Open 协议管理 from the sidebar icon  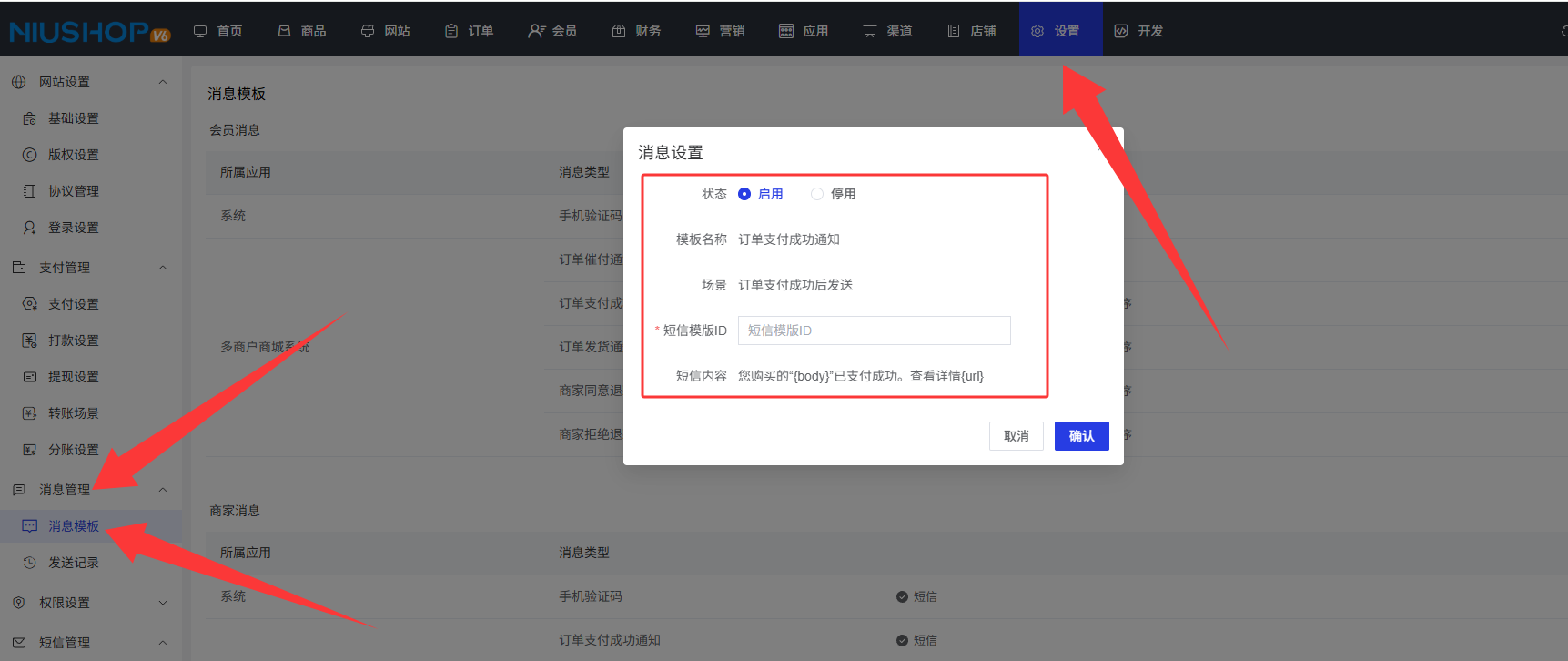click(29, 191)
